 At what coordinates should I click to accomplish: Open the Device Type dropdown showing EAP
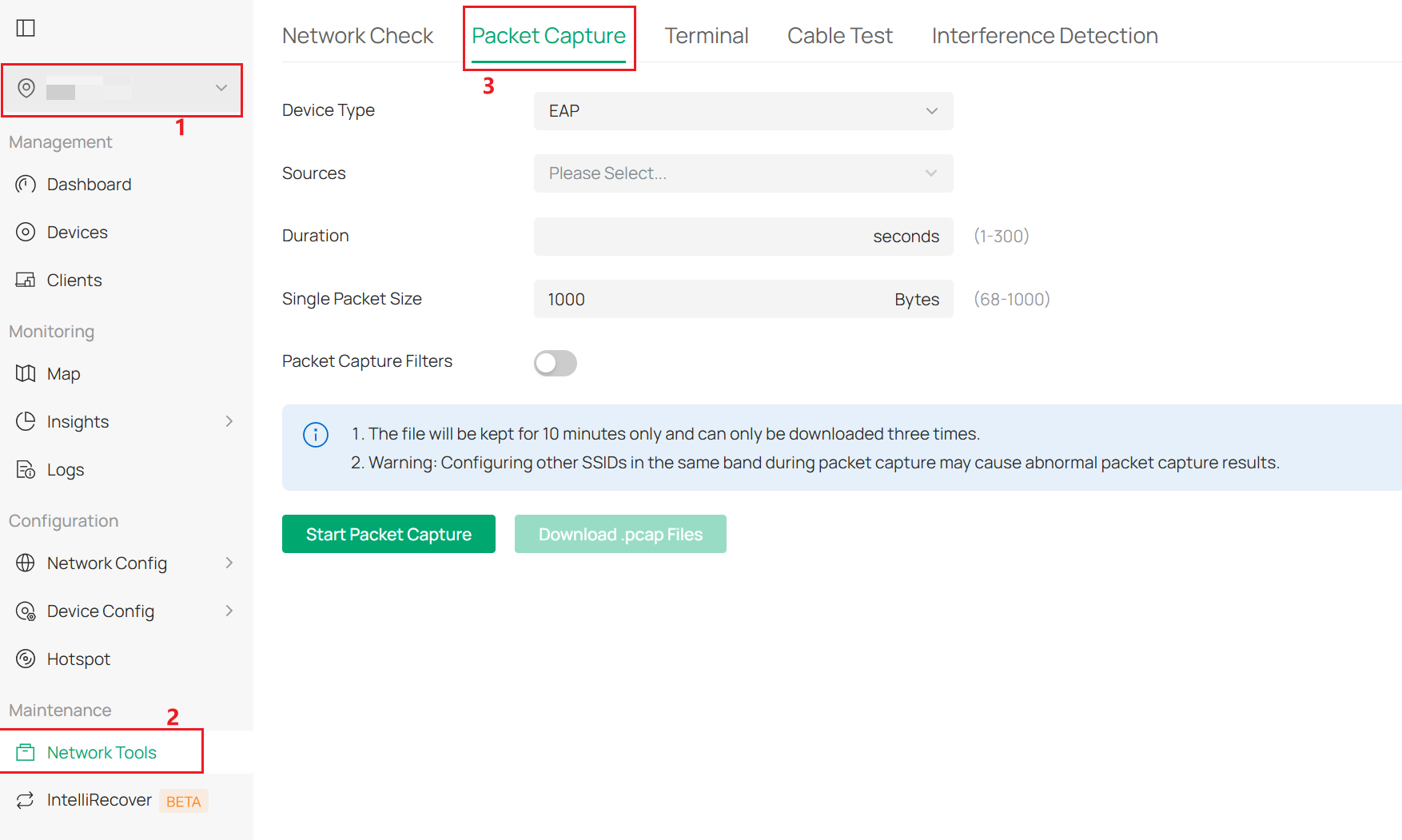pyautogui.click(x=743, y=111)
